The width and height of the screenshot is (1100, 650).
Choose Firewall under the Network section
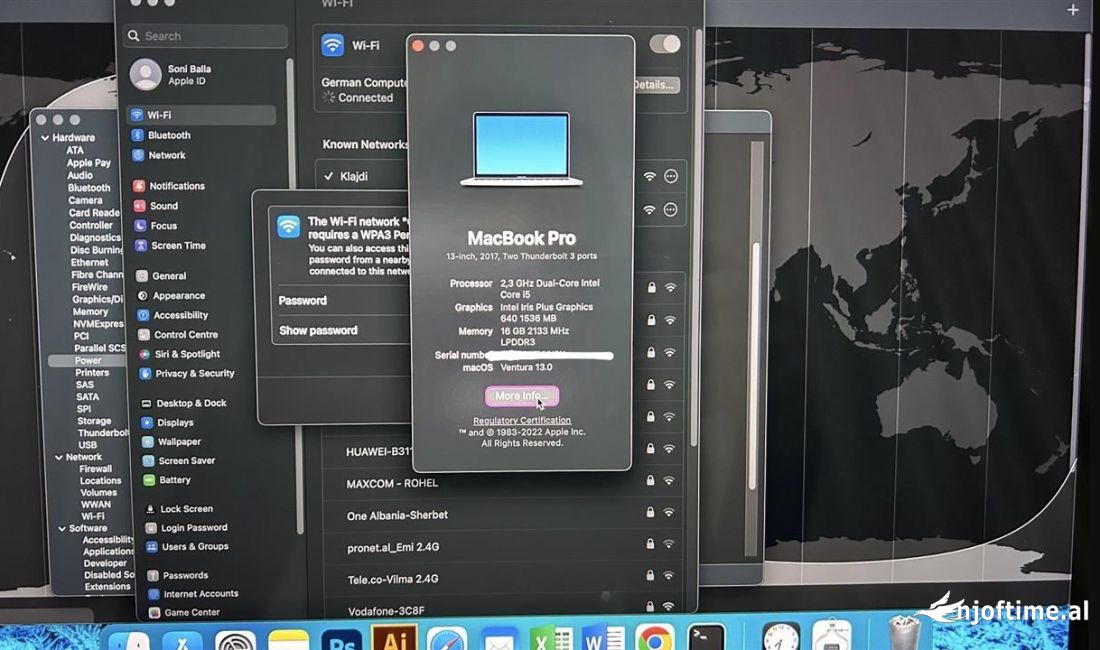click(95, 469)
